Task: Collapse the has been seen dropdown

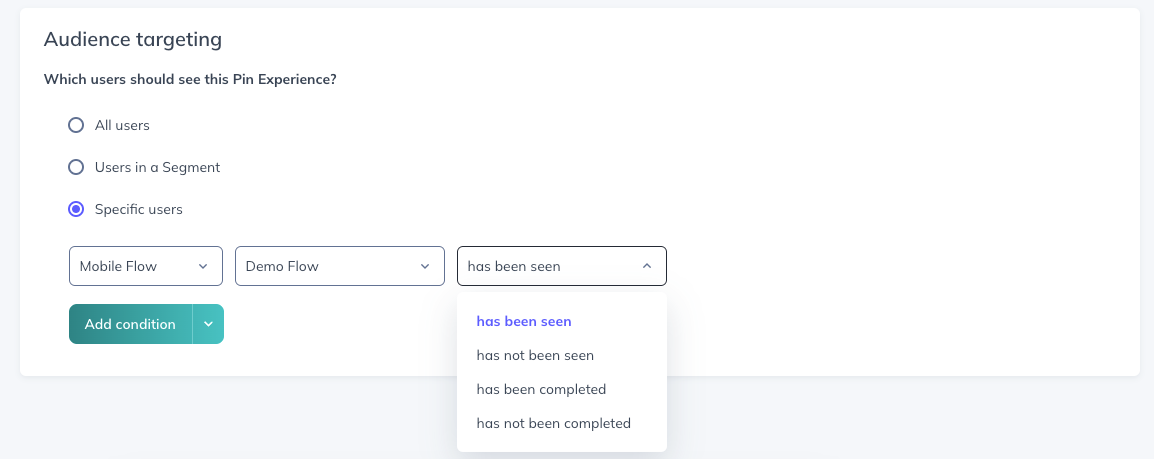Action: point(562,266)
